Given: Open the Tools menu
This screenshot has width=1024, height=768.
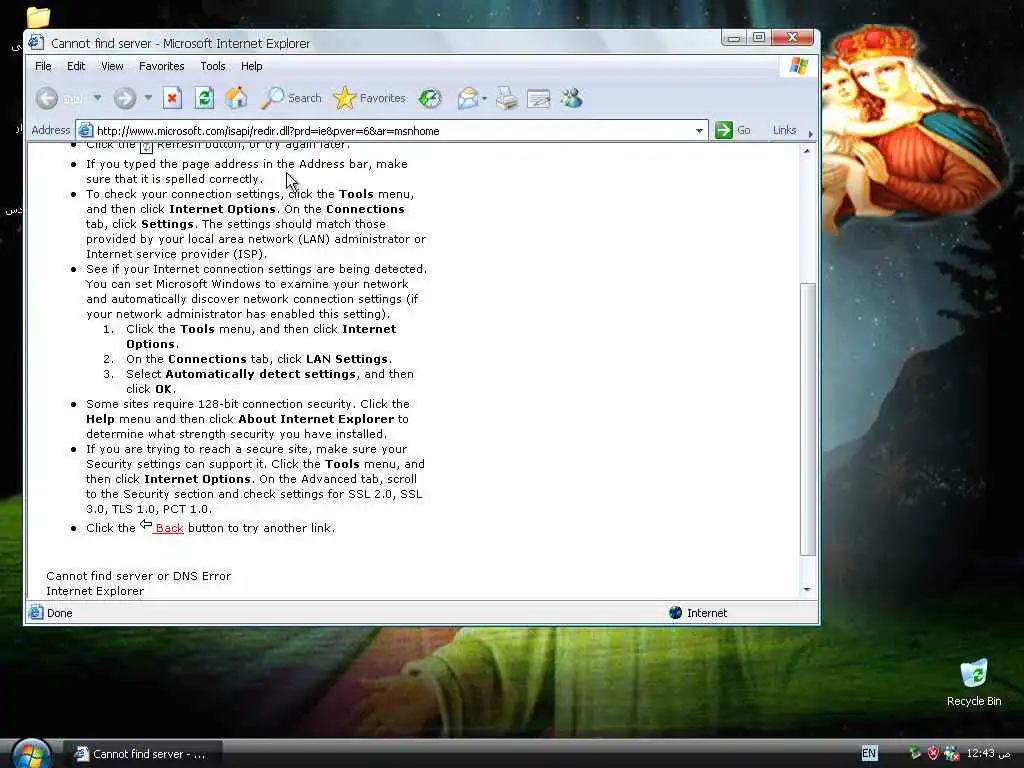Looking at the screenshot, I should coord(213,66).
